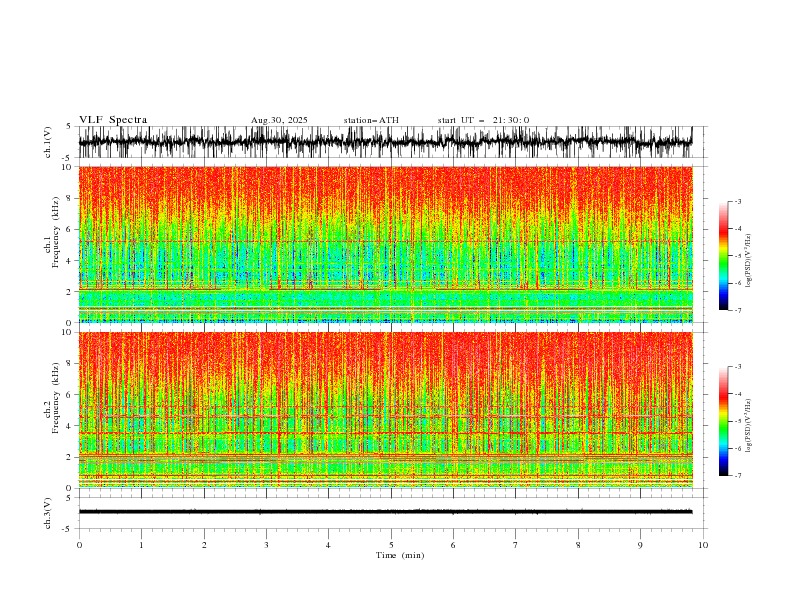792x612 pixels.
Task: Click the ch.2 PSD color scale bar
Action: (x=723, y=421)
